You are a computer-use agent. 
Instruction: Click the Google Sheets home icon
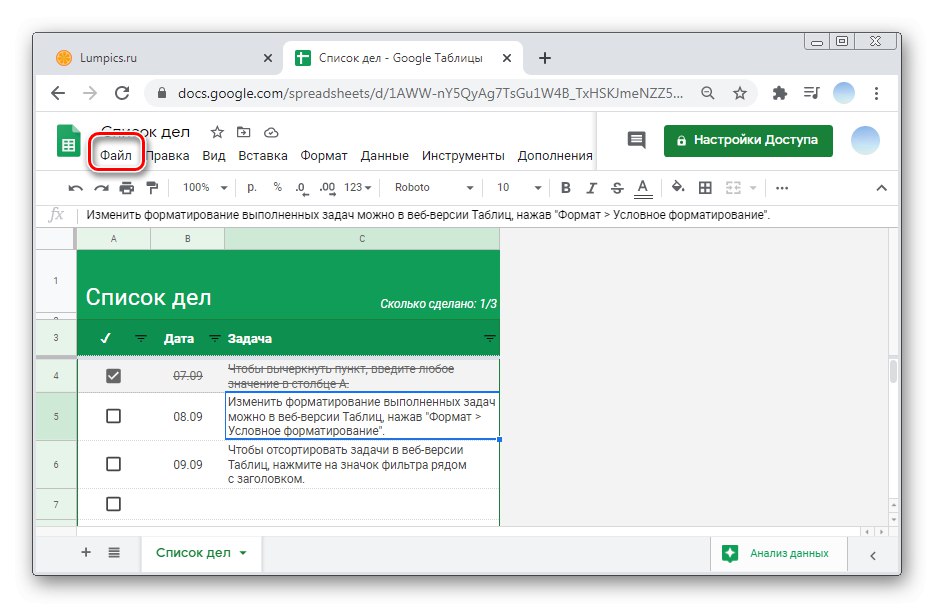[x=69, y=141]
